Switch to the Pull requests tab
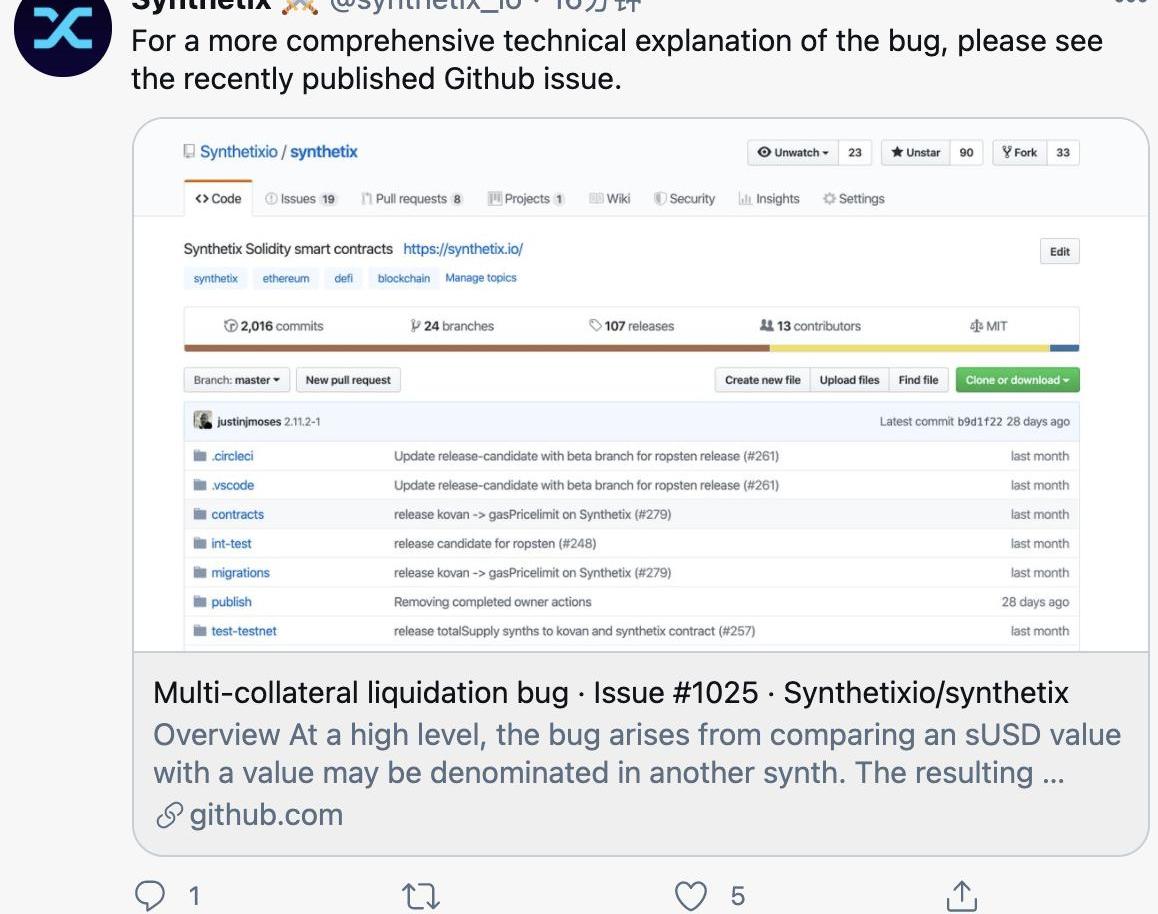This screenshot has width=1158, height=914. pos(411,199)
